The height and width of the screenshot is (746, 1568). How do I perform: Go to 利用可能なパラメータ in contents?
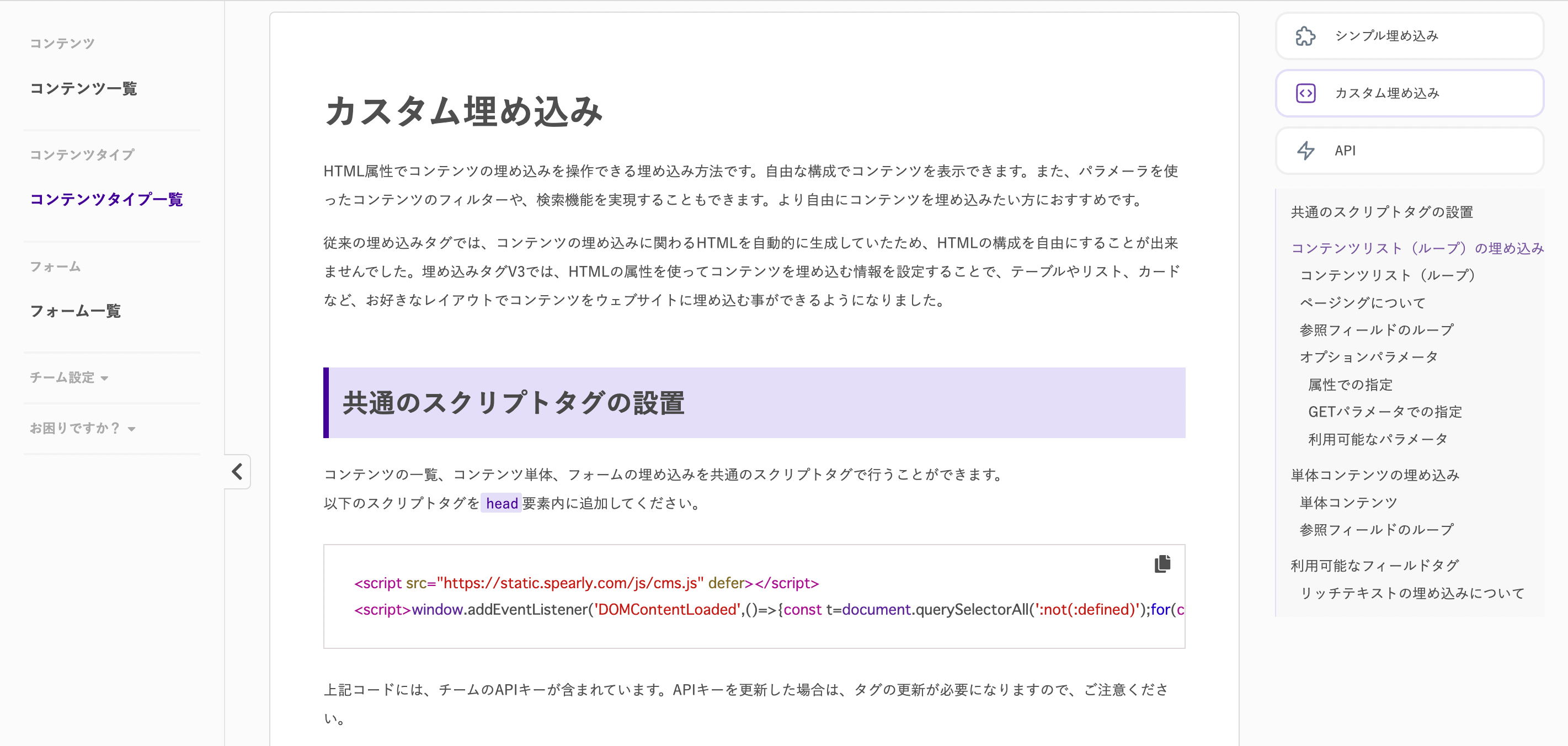(x=1378, y=439)
